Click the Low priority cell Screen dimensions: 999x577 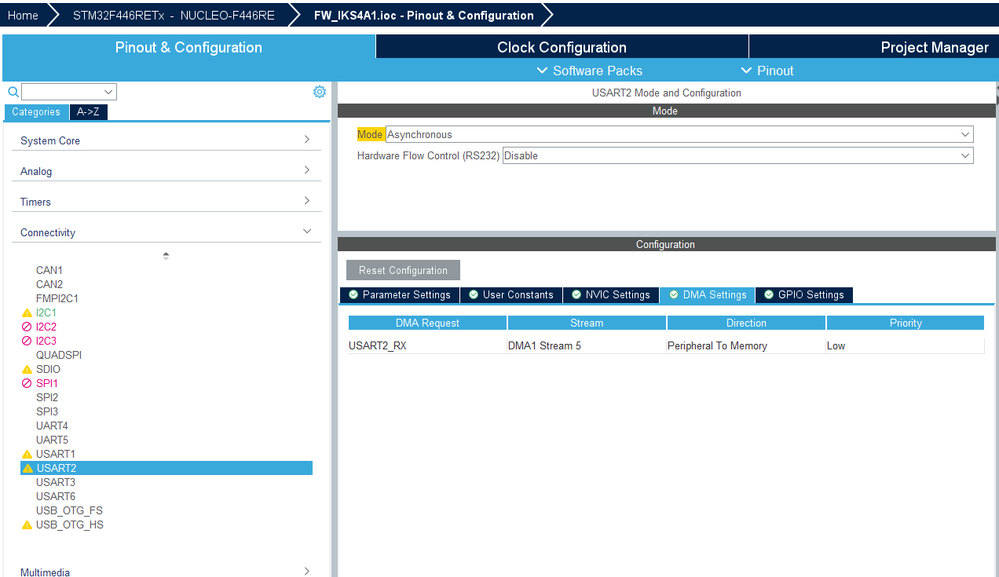905,346
